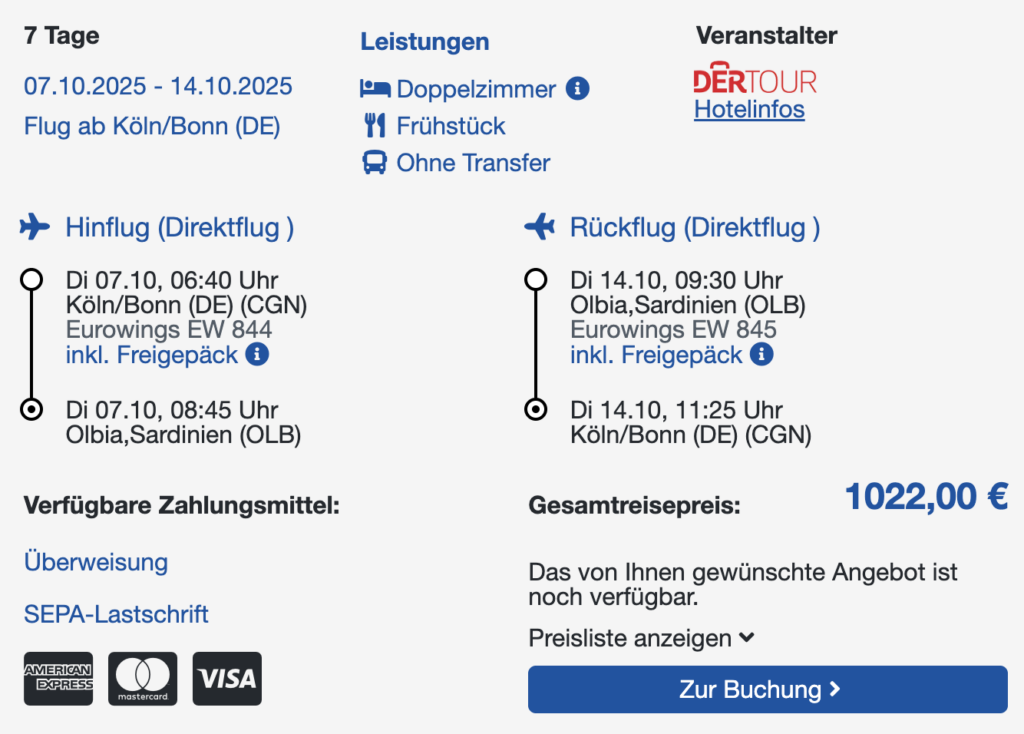Click the bus icon beside Ohne Transfer
This screenshot has height=734, width=1024.
coord(374,163)
